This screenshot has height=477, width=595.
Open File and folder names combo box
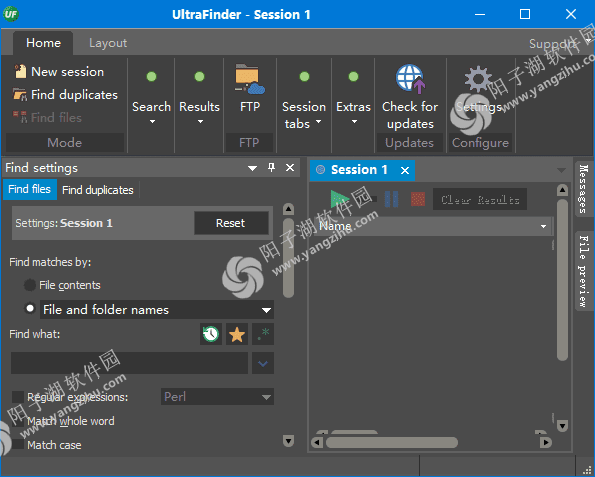[157, 310]
